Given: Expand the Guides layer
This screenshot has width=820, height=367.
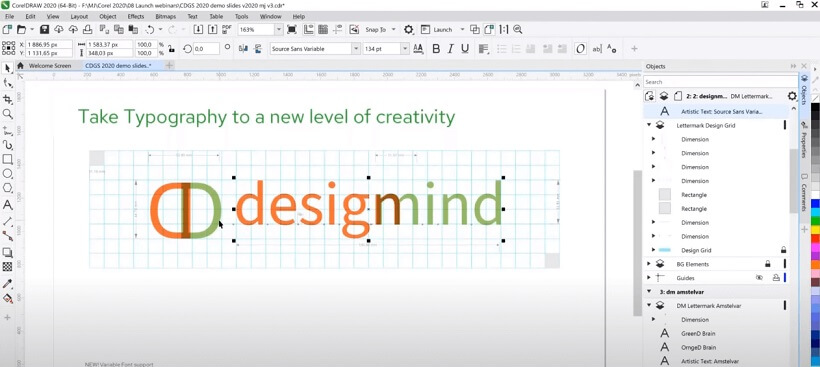Looking at the screenshot, I should [x=649, y=278].
